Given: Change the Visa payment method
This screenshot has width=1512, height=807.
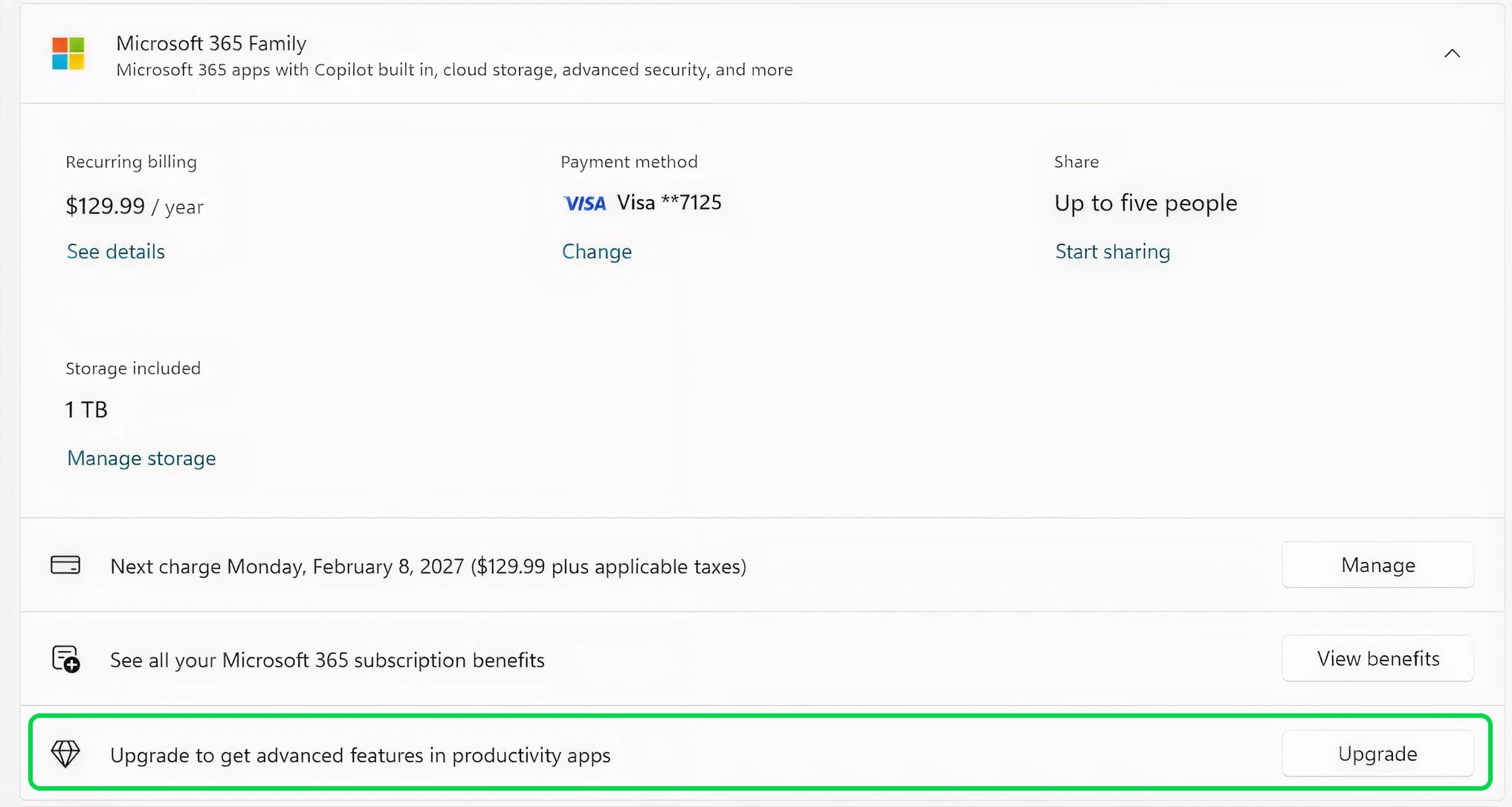Looking at the screenshot, I should (596, 251).
